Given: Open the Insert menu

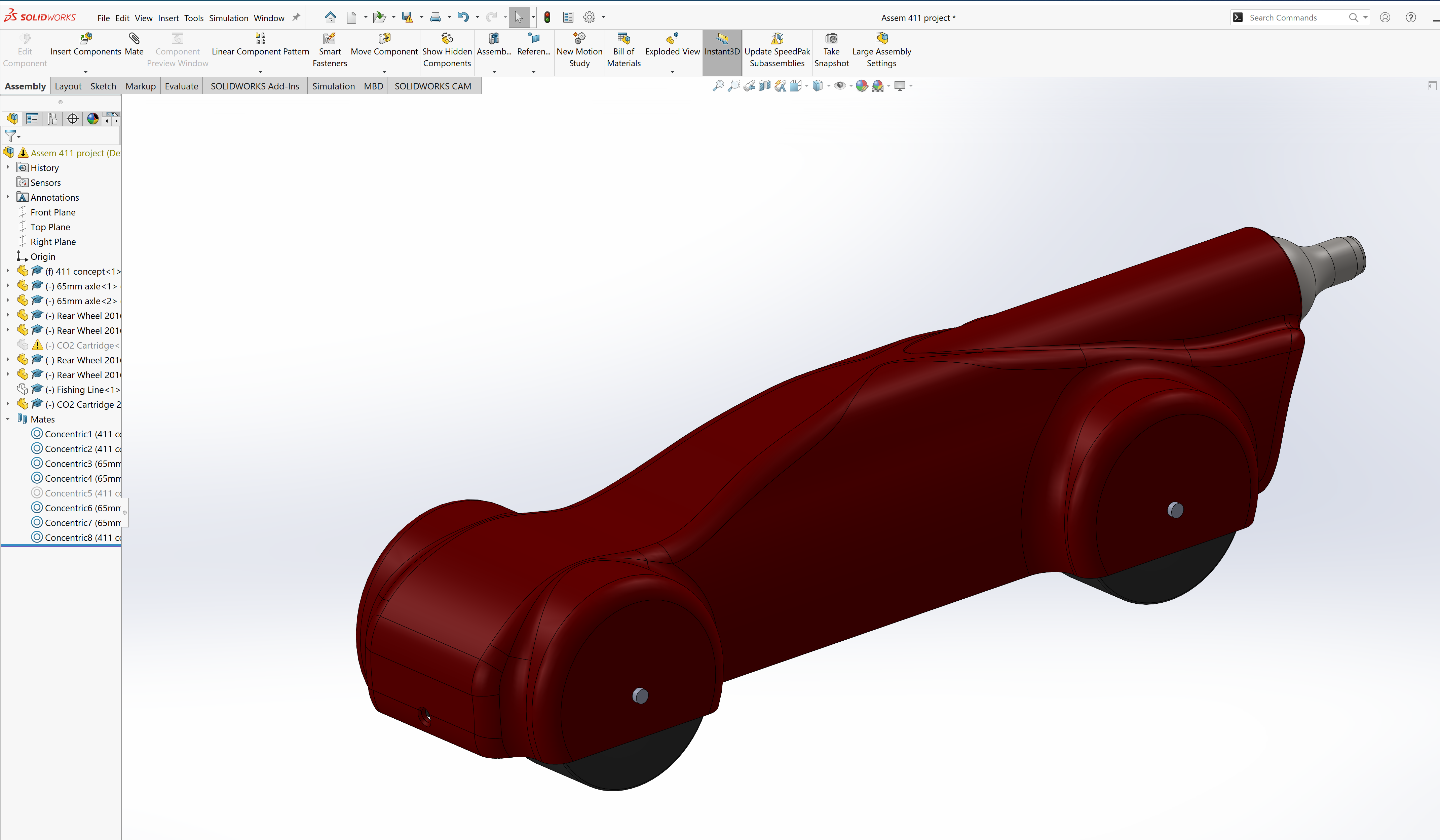Looking at the screenshot, I should [168, 18].
